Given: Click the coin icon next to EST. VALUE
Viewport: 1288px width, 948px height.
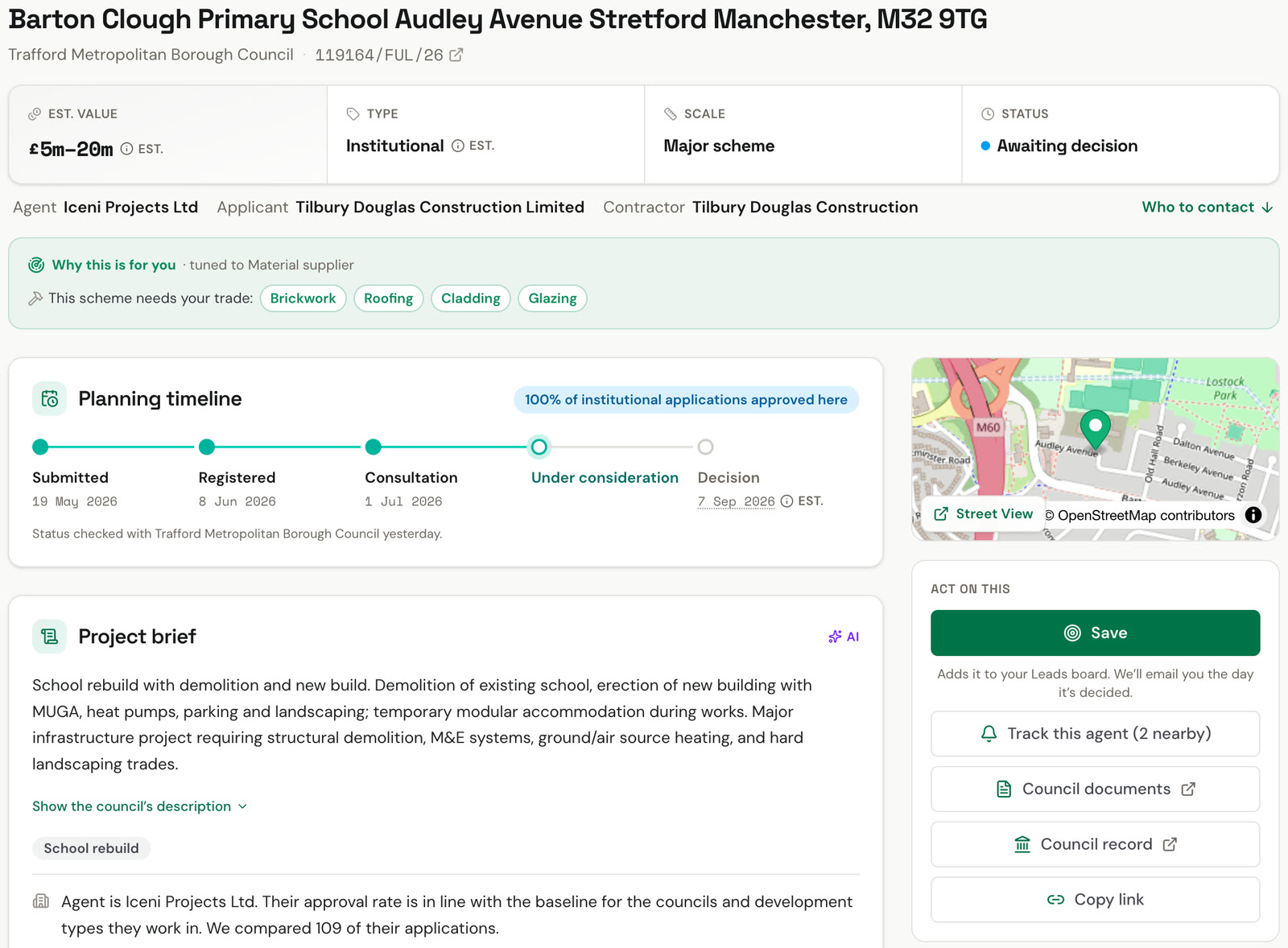Looking at the screenshot, I should tap(35, 114).
